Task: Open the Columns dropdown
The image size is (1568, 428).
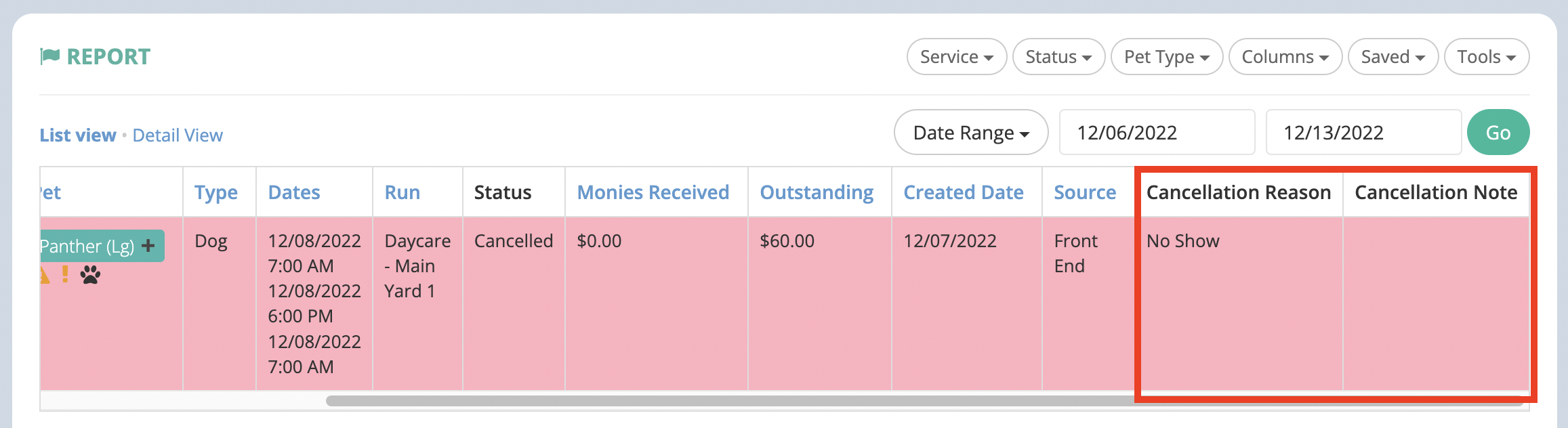Action: coord(1285,57)
